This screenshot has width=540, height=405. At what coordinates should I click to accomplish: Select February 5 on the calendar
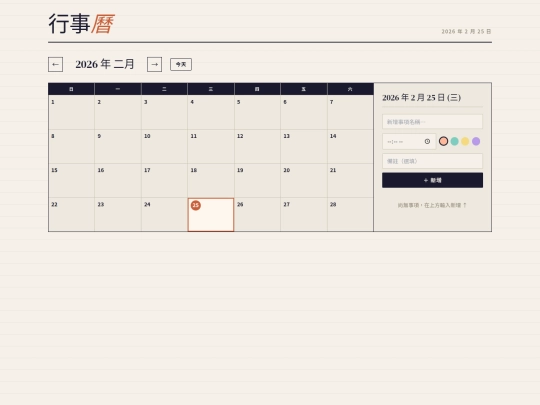[x=257, y=112]
